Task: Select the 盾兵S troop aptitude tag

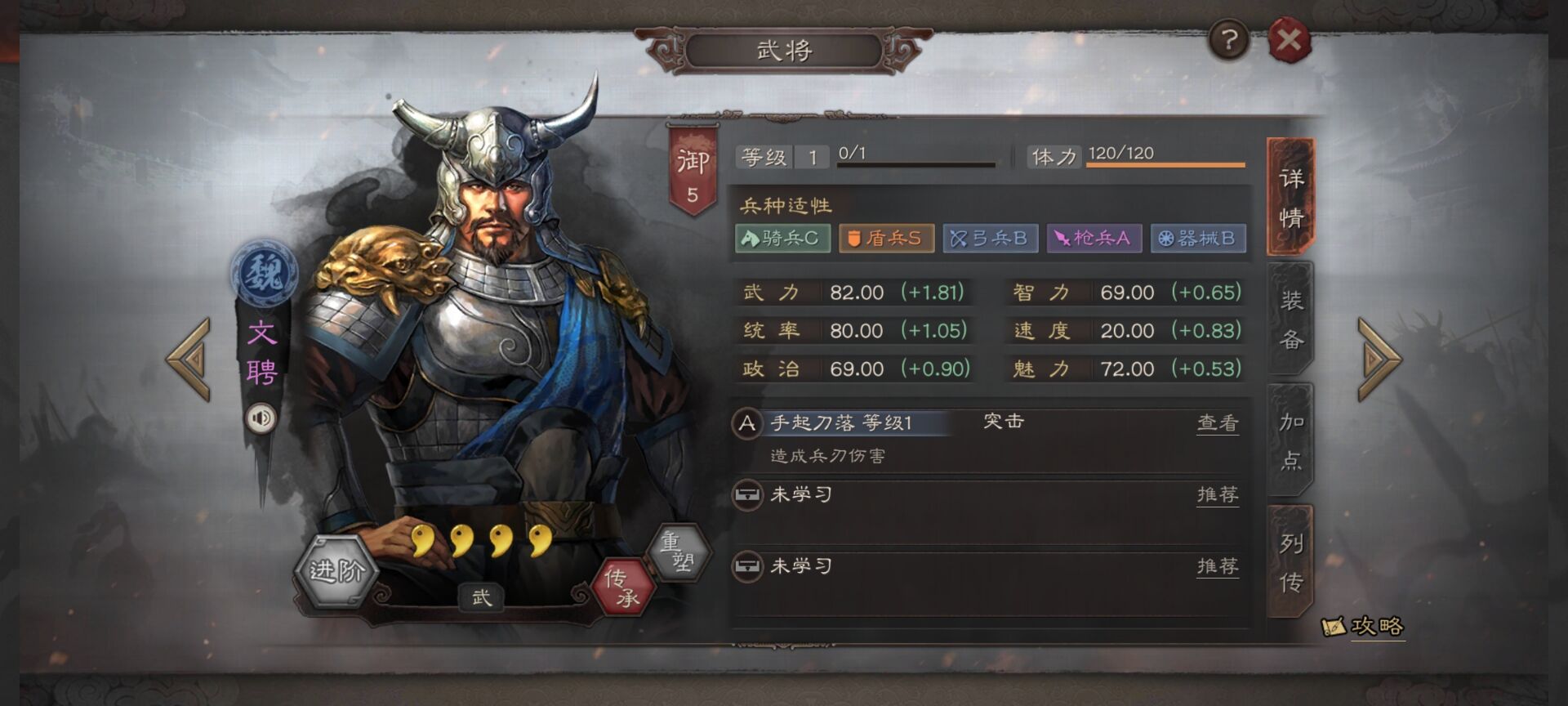Action: pos(886,238)
